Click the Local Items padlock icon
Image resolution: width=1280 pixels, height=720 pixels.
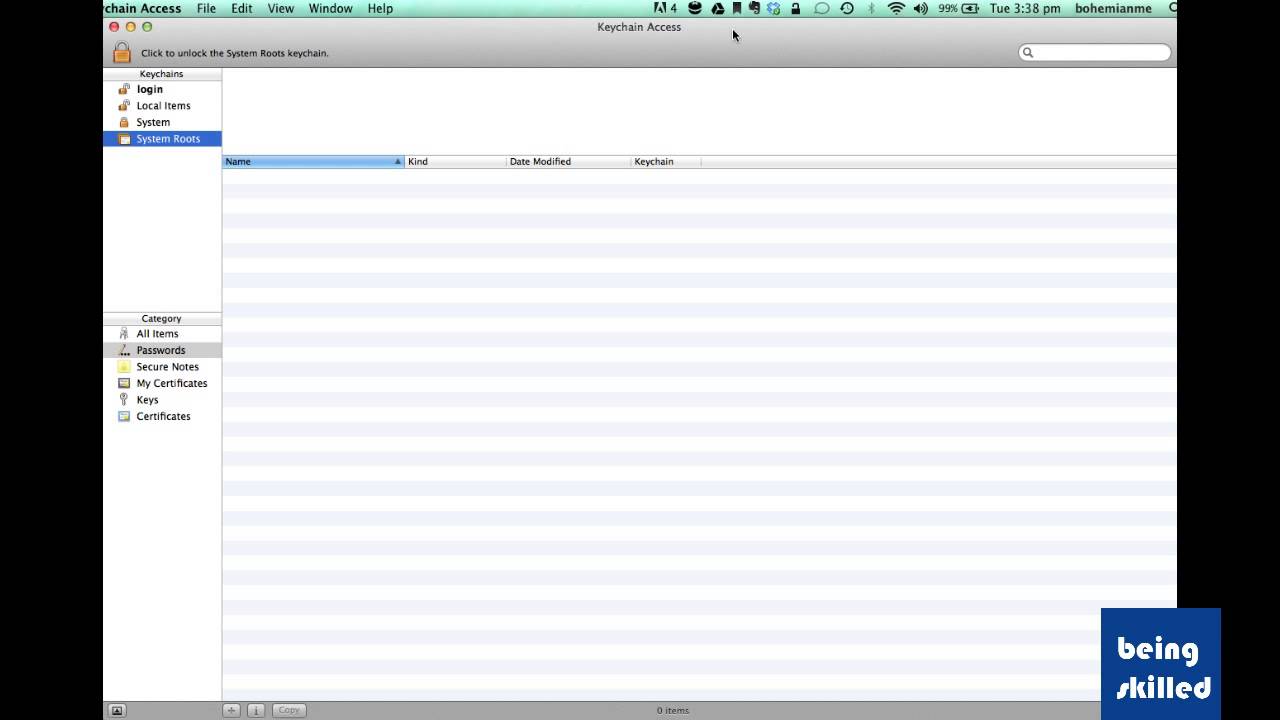[x=124, y=106]
